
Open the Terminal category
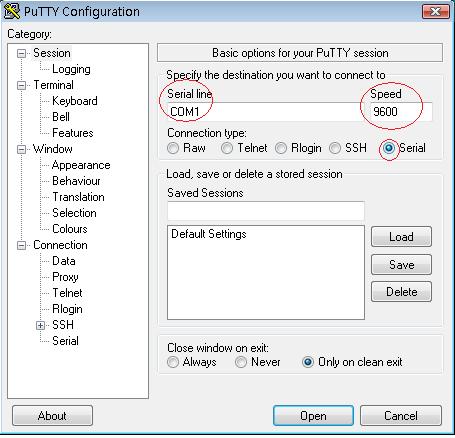click(53, 85)
